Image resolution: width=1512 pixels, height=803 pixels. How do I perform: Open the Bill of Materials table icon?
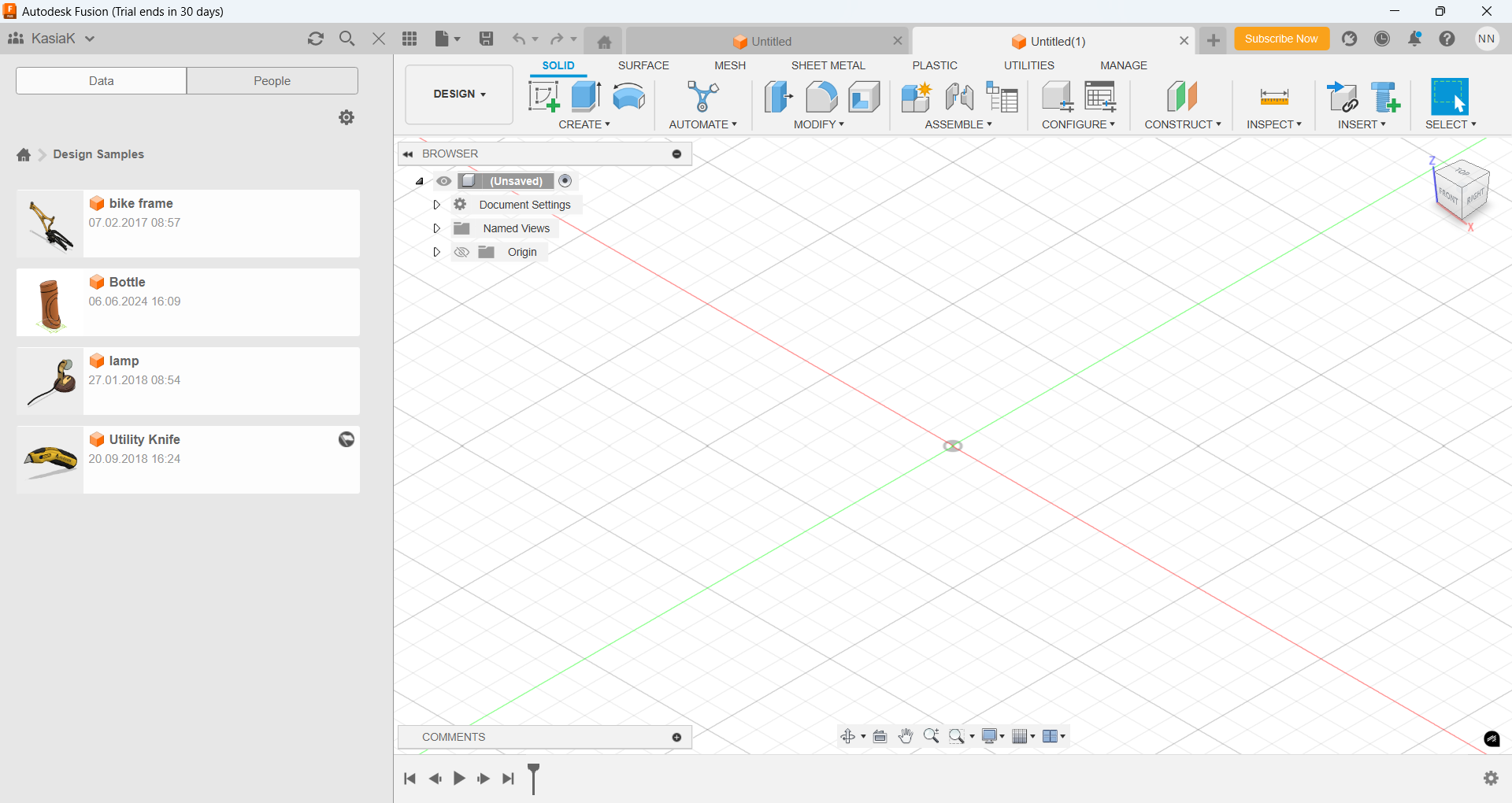(x=1002, y=97)
